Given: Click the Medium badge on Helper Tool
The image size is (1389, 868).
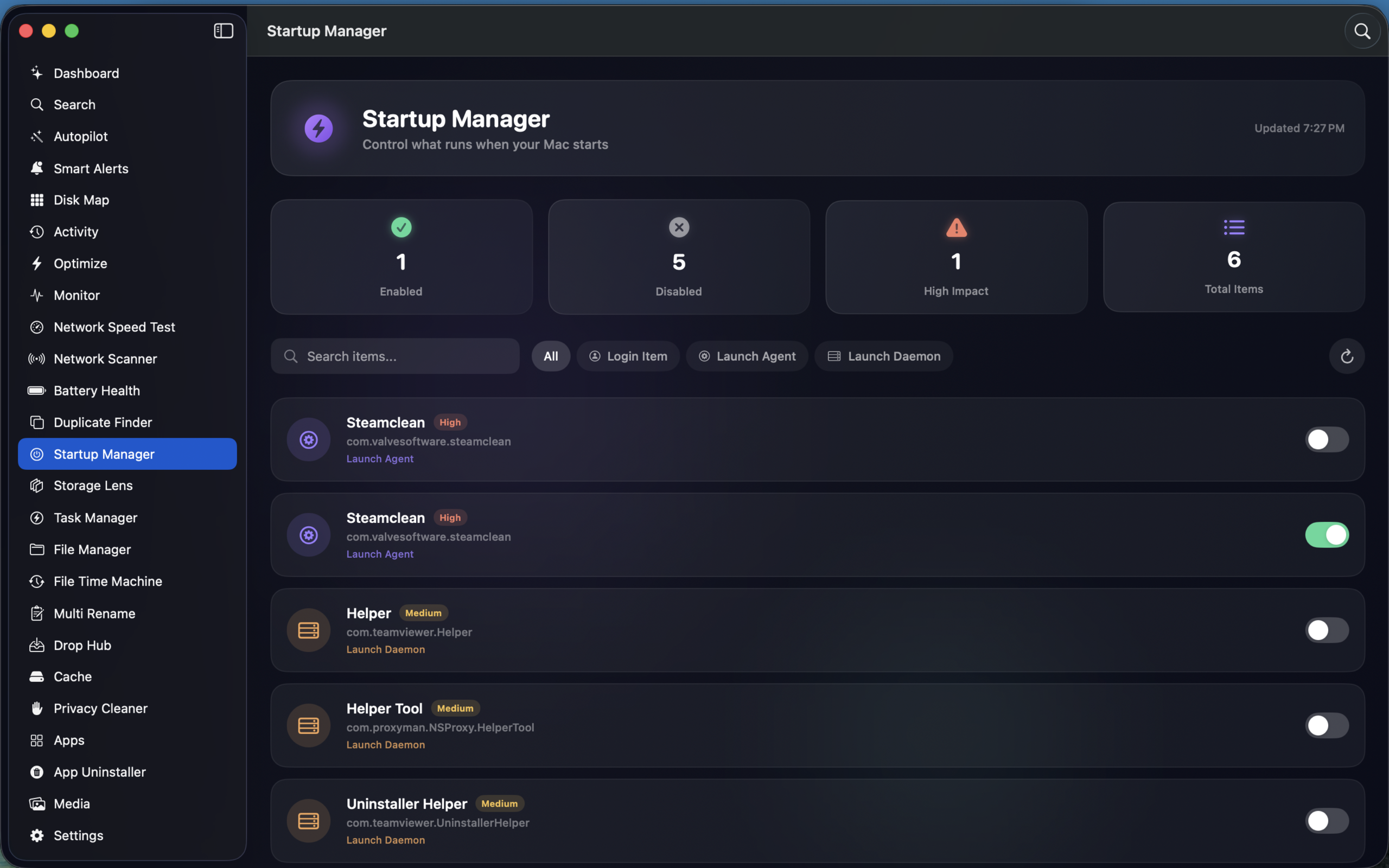Looking at the screenshot, I should (x=455, y=709).
